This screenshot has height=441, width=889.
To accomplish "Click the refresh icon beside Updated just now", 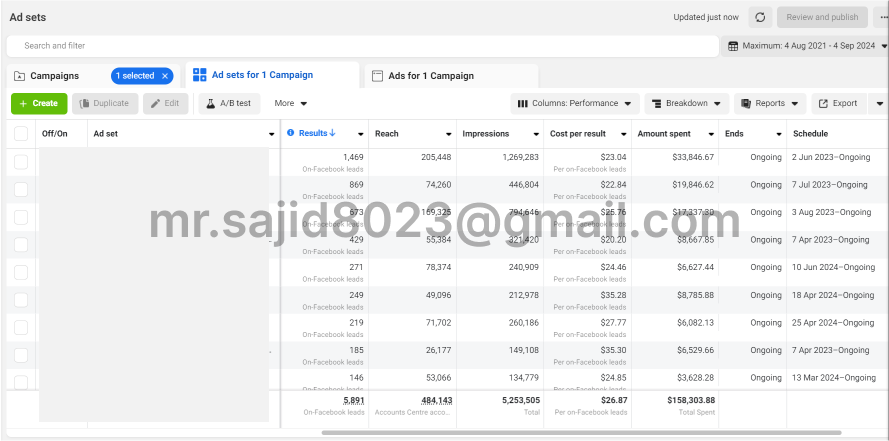I will click(x=760, y=17).
